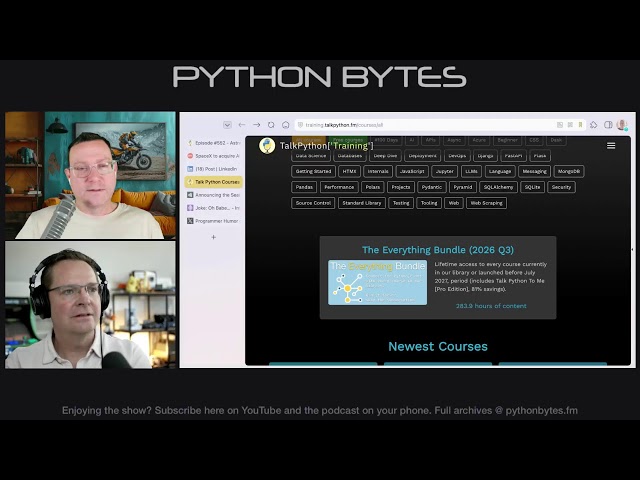
Task: Select the Language tag
Action: [x=500, y=171]
